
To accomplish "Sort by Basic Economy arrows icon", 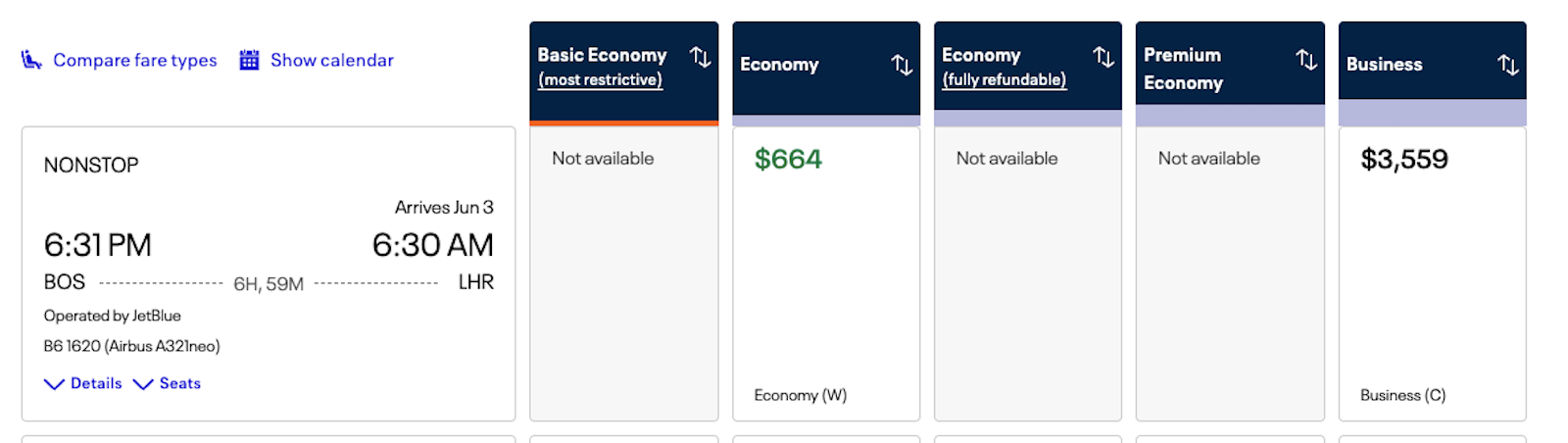I will click(x=700, y=57).
